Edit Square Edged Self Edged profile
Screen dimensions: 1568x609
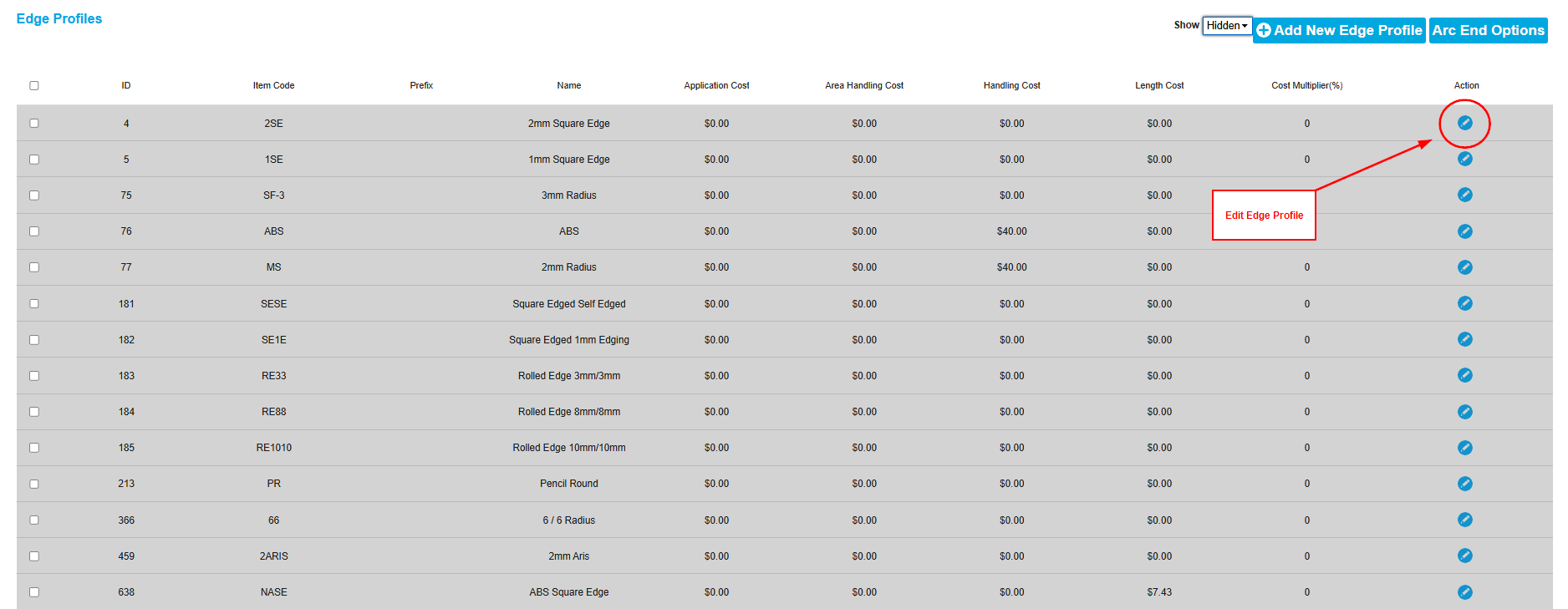(x=1464, y=303)
